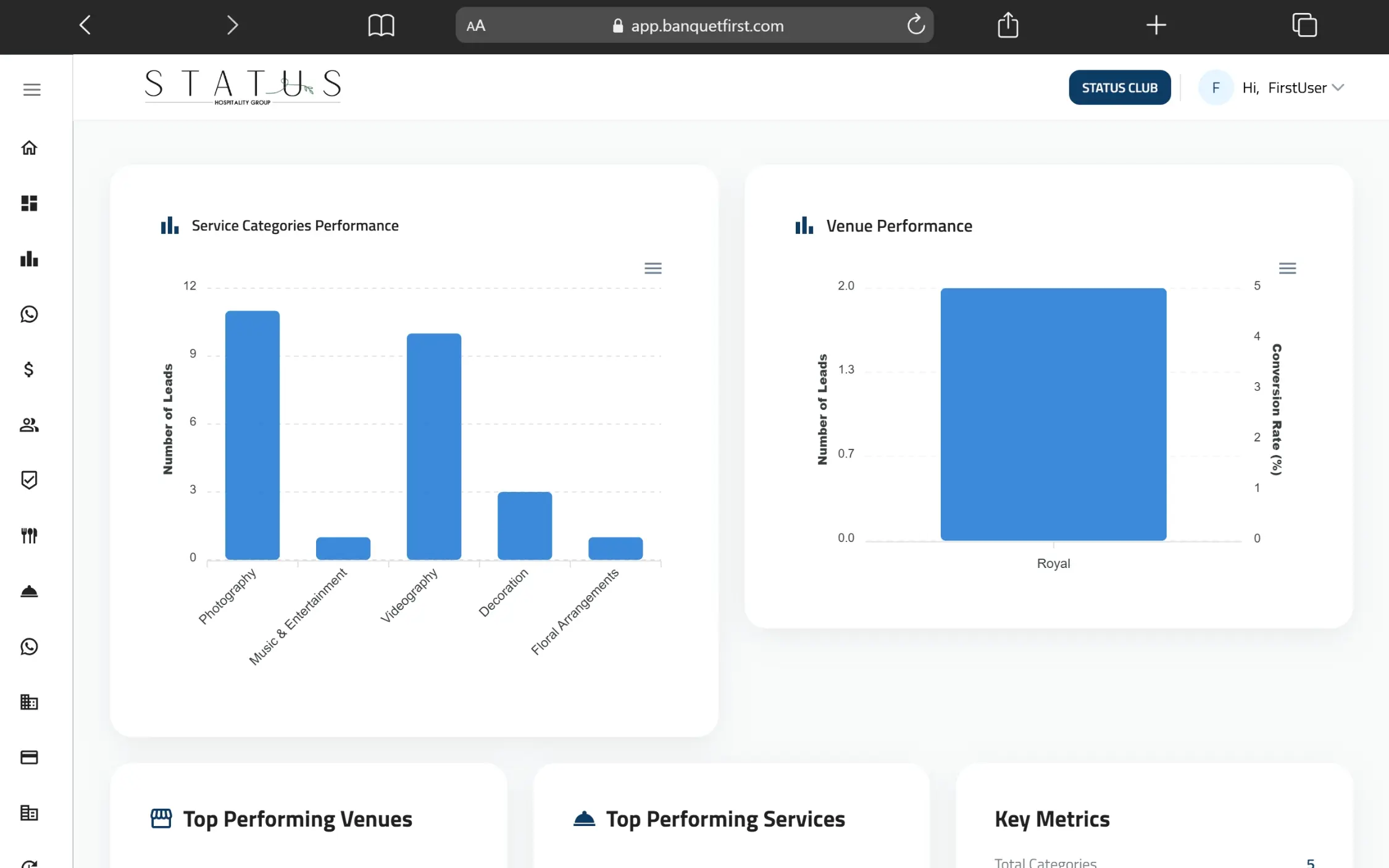Open the Home sidebar icon
The height and width of the screenshot is (868, 1389).
[29, 148]
